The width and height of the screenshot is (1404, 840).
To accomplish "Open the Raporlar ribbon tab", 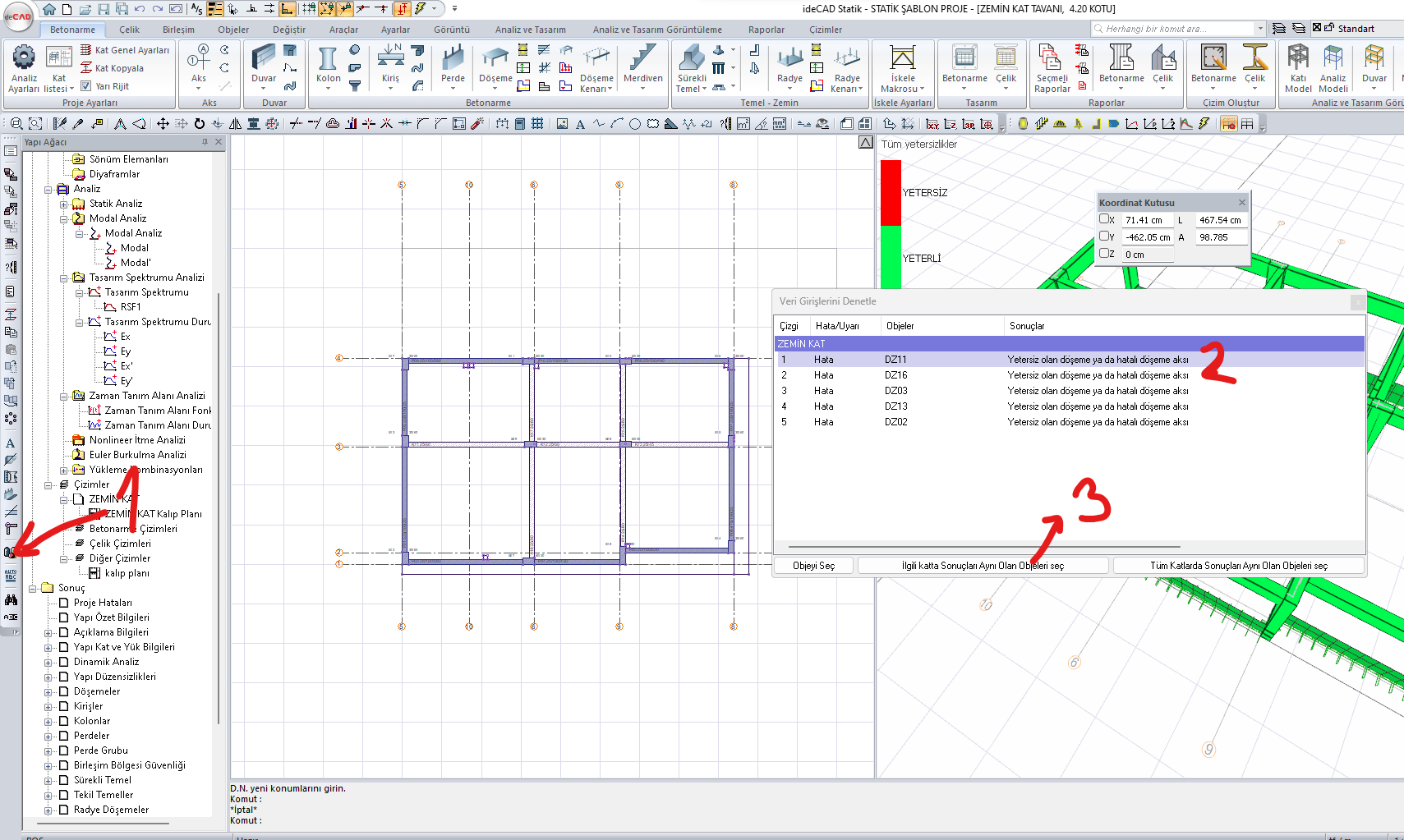I will coord(766,30).
